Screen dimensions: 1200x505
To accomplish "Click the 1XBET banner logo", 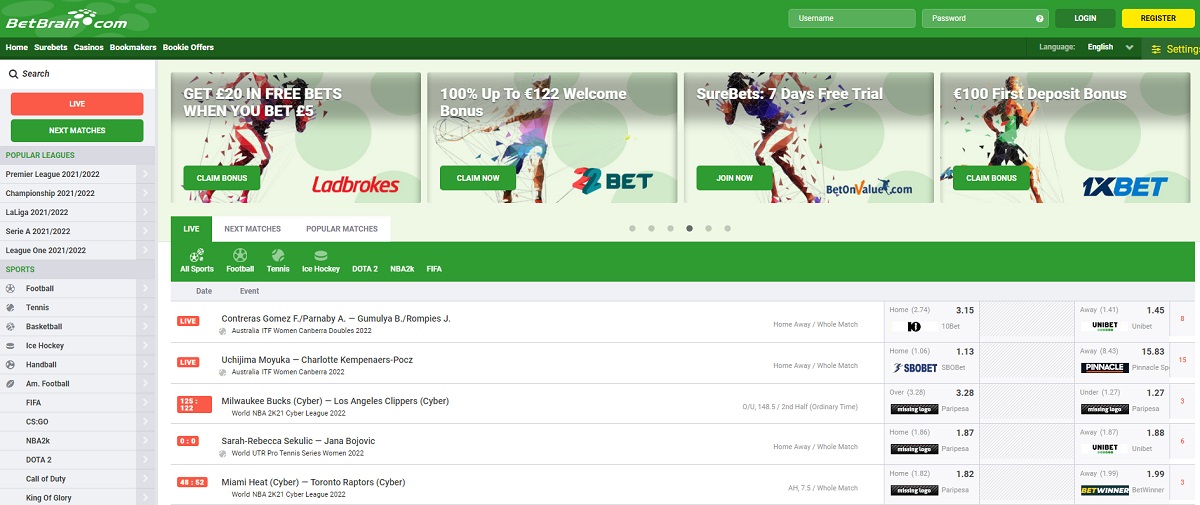I will 1125,186.
